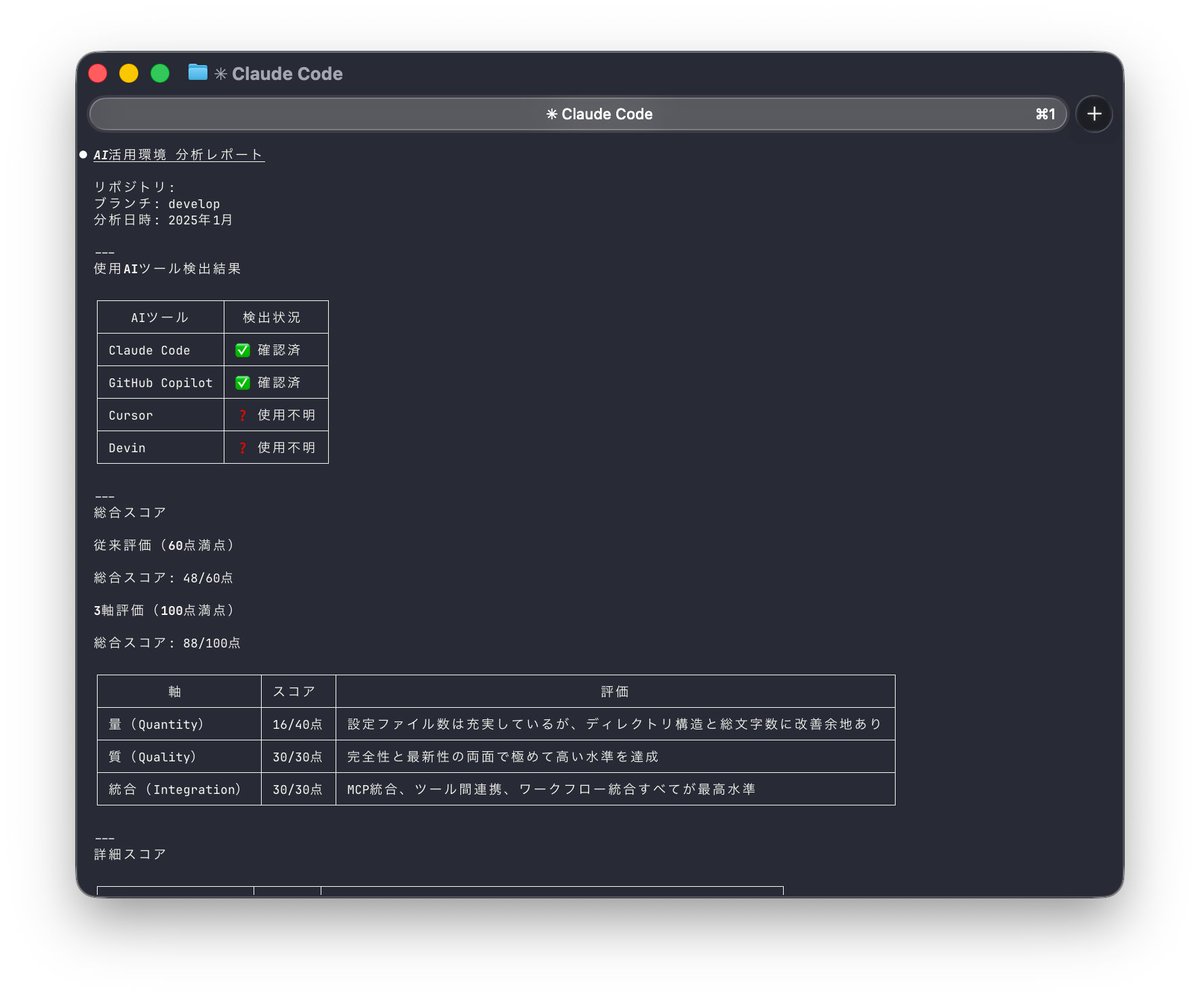
Task: Click red question mark in Cursor row
Action: [x=242, y=415]
